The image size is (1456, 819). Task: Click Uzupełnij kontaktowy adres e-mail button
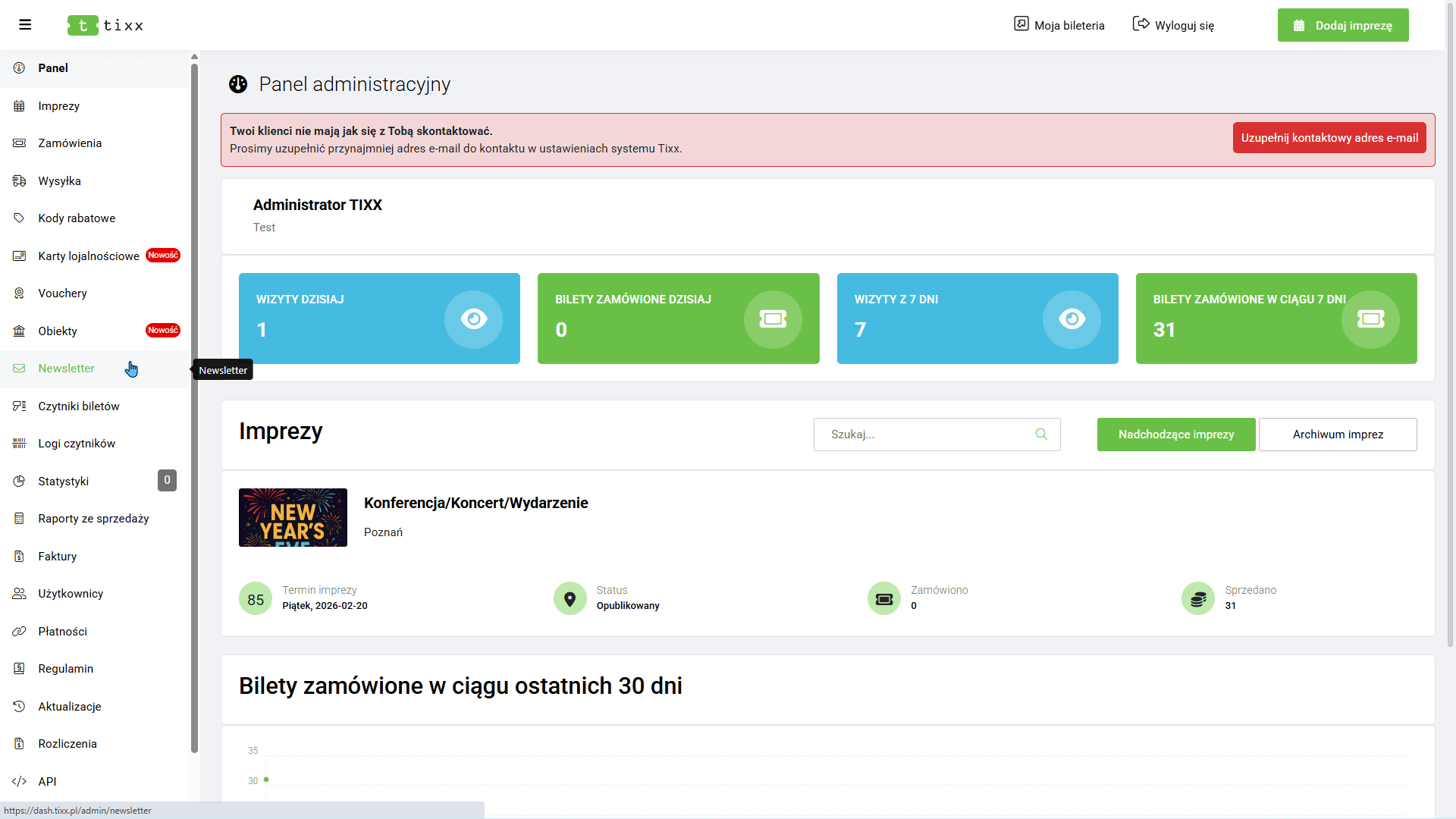click(x=1329, y=138)
